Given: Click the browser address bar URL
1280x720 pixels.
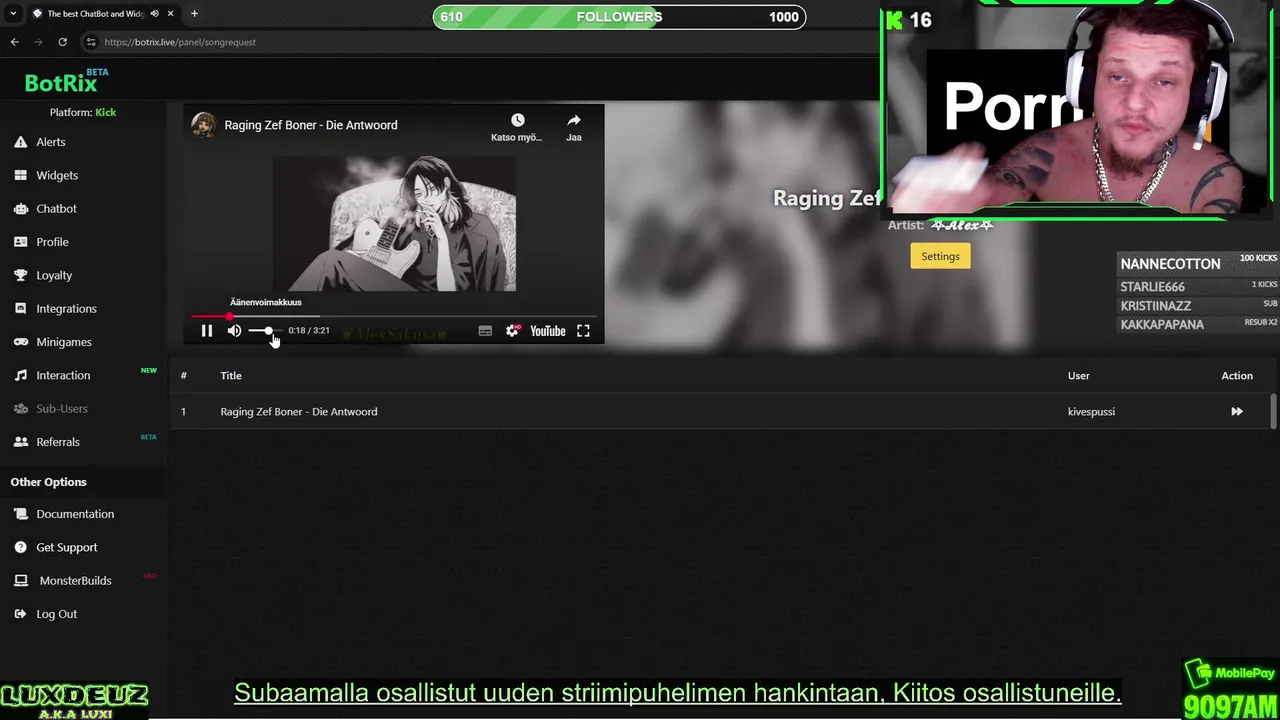Looking at the screenshot, I should click(180, 42).
